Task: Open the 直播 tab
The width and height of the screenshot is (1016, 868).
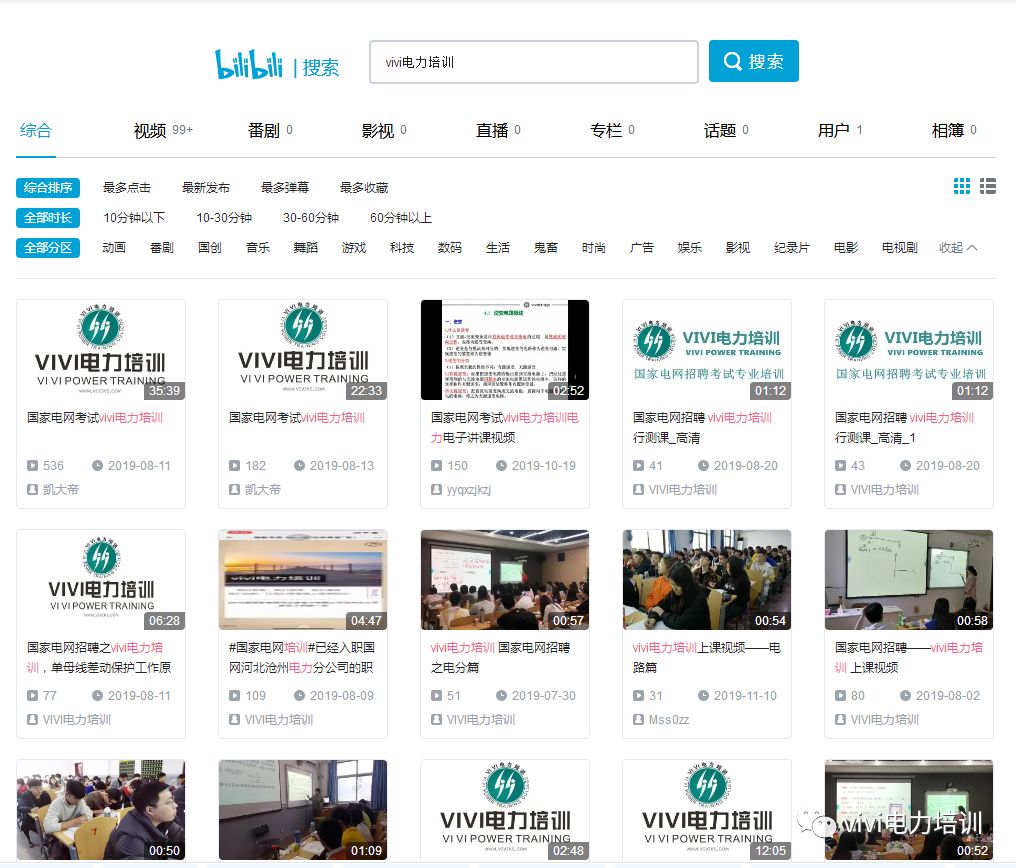Action: tap(498, 130)
